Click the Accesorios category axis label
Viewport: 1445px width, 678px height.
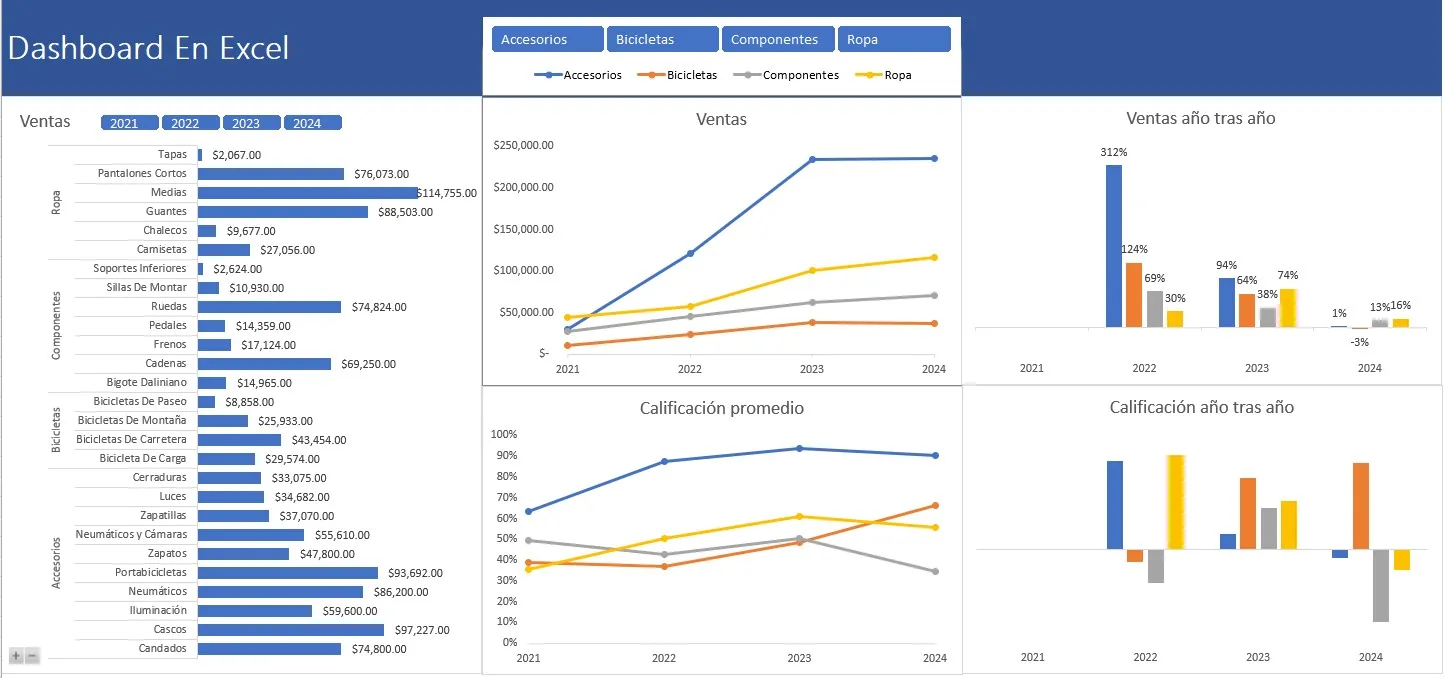click(x=56, y=563)
